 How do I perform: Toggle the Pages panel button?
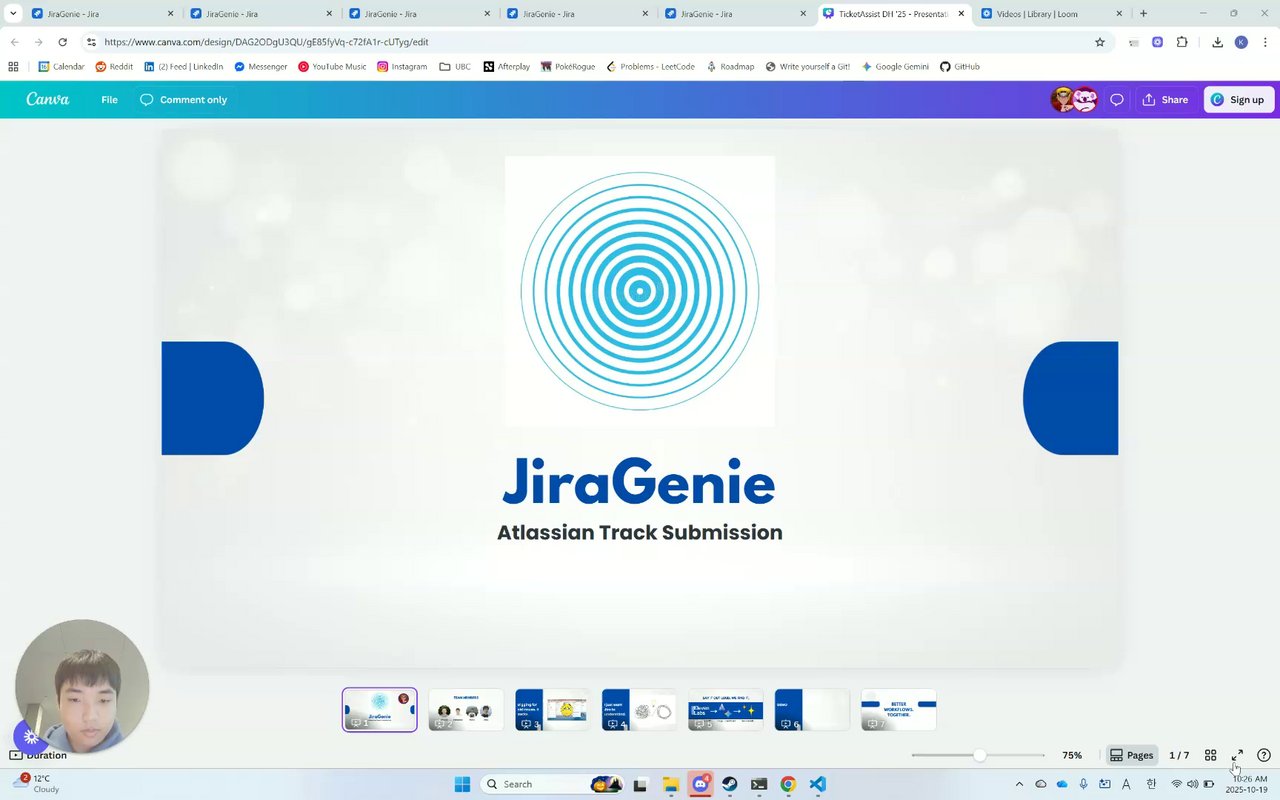pyautogui.click(x=1131, y=755)
